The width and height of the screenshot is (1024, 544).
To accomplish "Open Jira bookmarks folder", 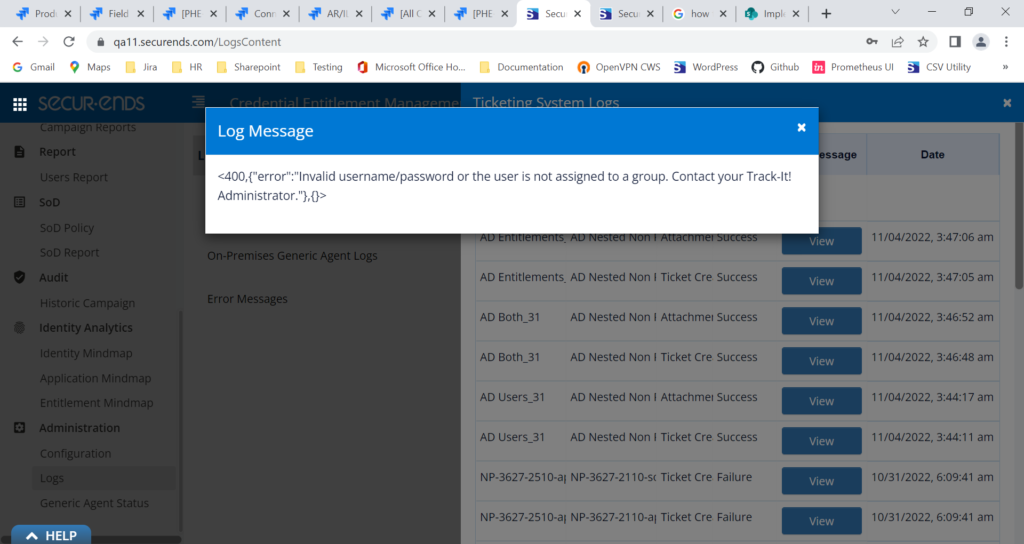I will point(141,67).
